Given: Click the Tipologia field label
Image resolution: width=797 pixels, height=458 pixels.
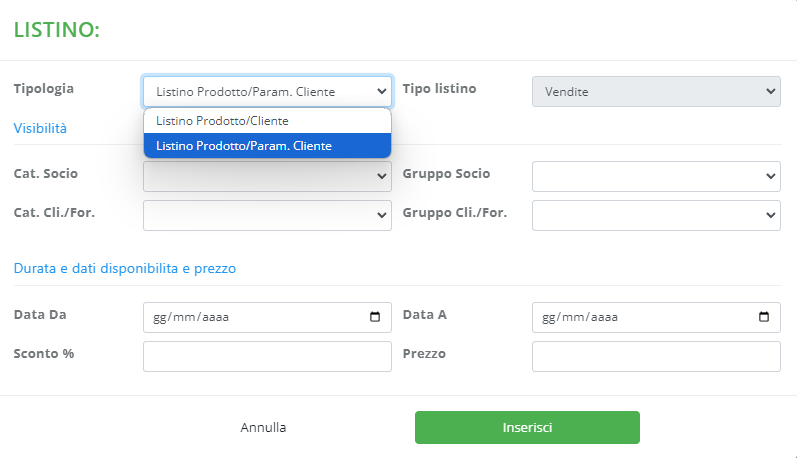Looking at the screenshot, I should (x=44, y=88).
